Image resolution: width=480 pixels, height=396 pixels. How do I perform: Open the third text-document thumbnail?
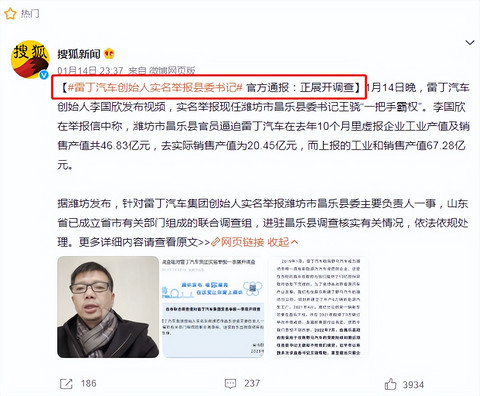(x=318, y=307)
